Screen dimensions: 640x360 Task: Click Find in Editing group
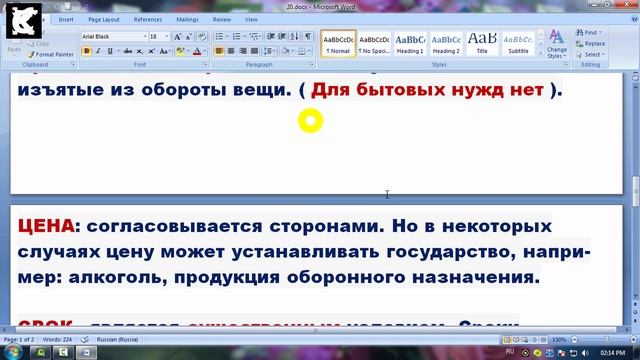[x=588, y=33]
